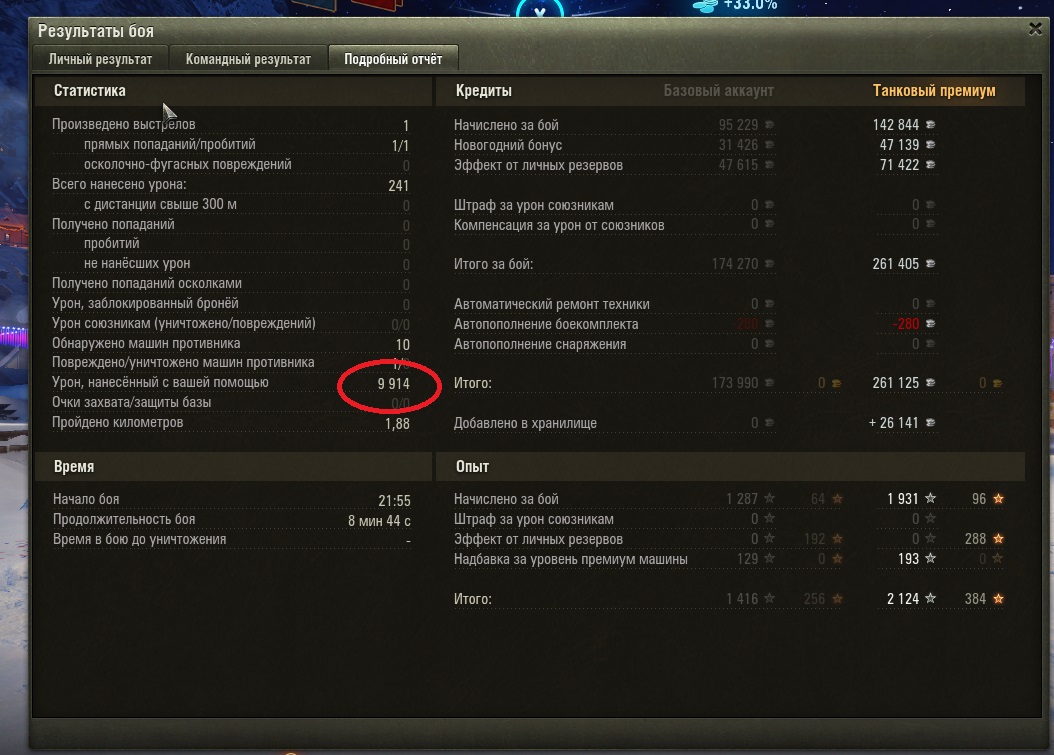The height and width of the screenshot is (755, 1054).
Task: Open the Командный результат tab
Action: click(x=248, y=59)
